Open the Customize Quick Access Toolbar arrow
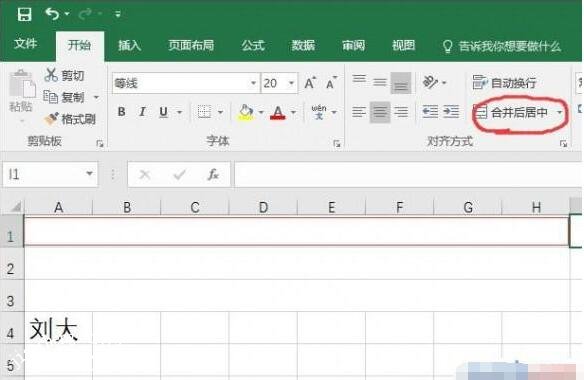584x380 pixels. click(x=118, y=14)
